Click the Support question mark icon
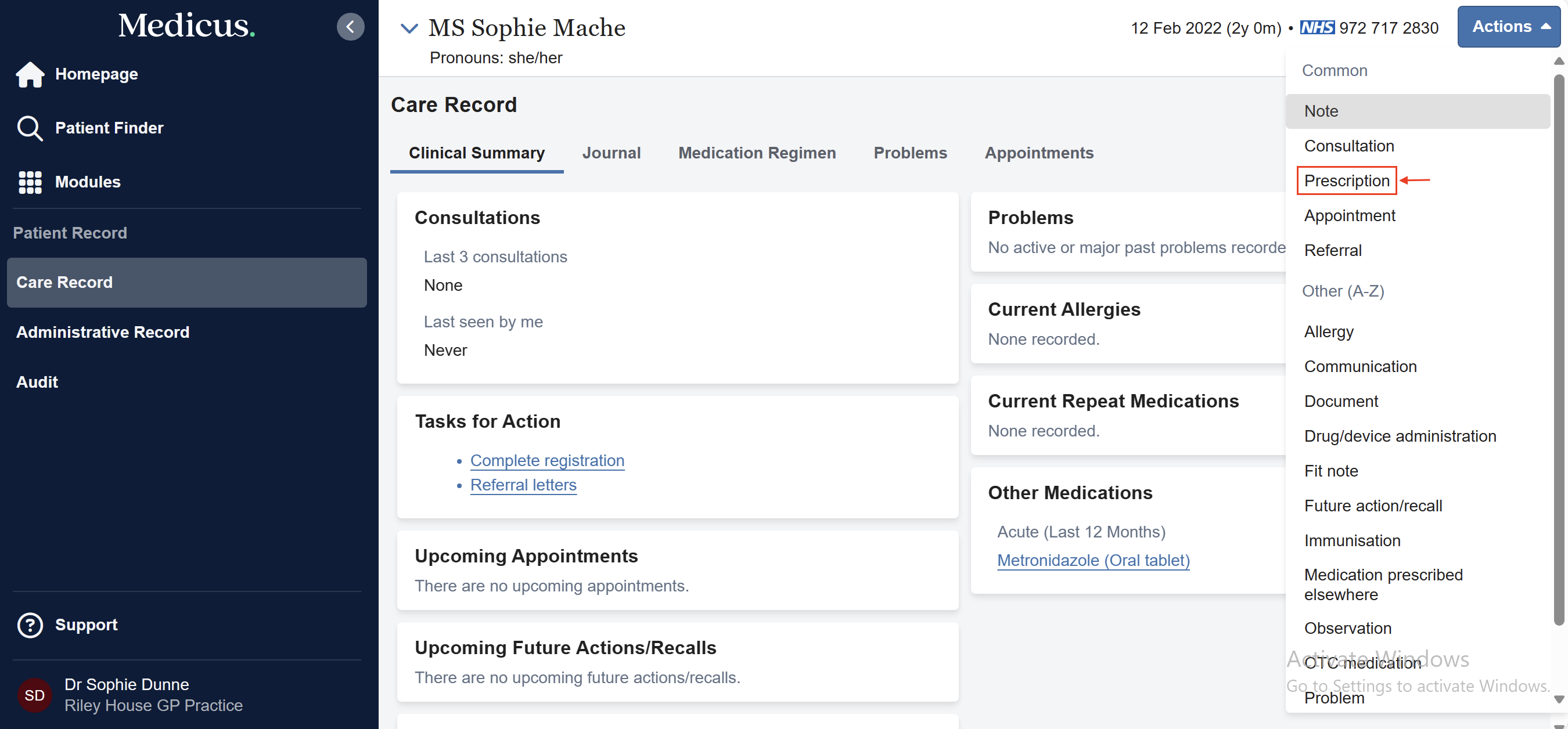Image resolution: width=1568 pixels, height=729 pixels. [x=30, y=625]
